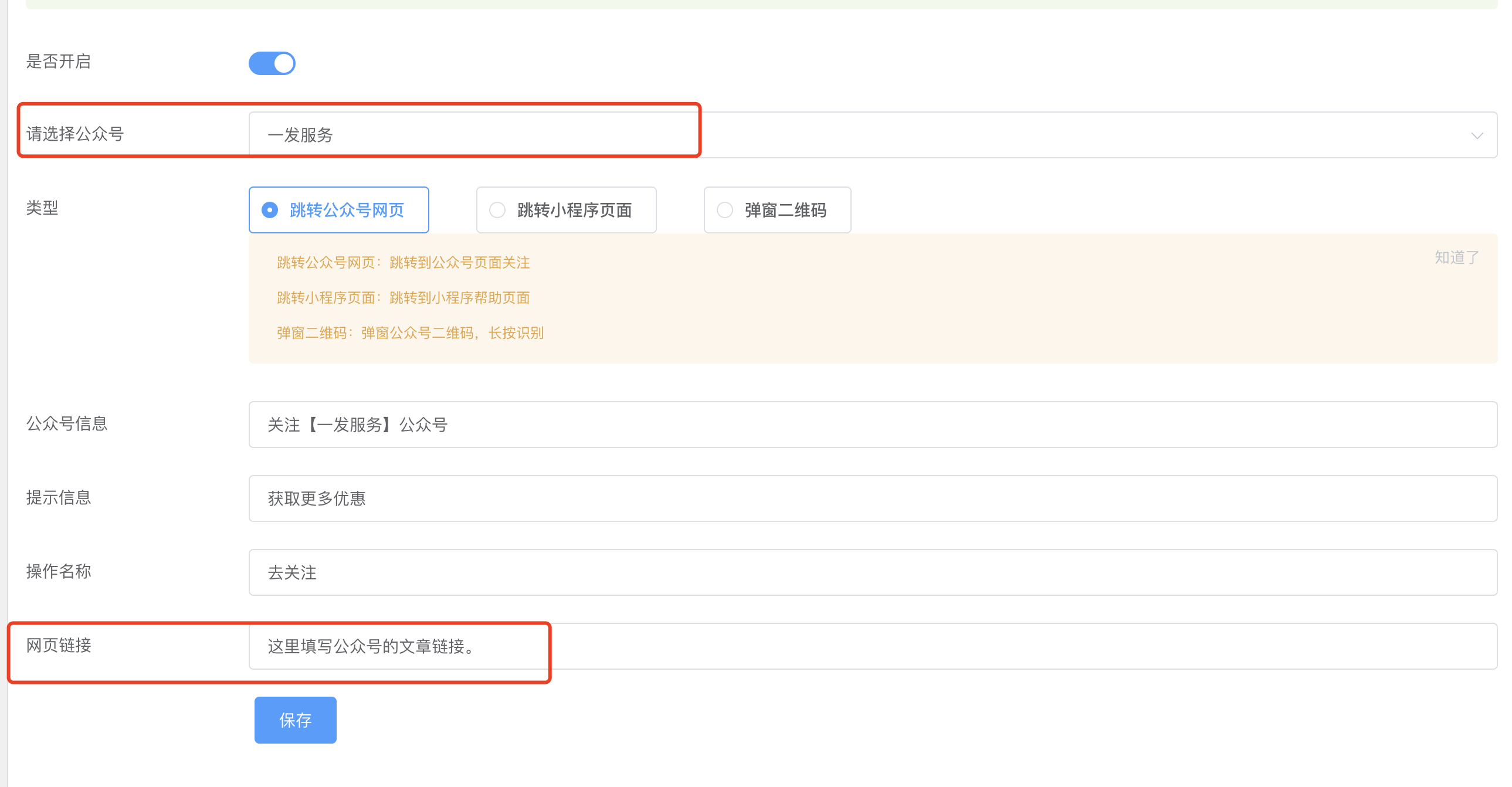Click the 公众号信息 input field
Screen dimensions: 1512x787
point(872,425)
